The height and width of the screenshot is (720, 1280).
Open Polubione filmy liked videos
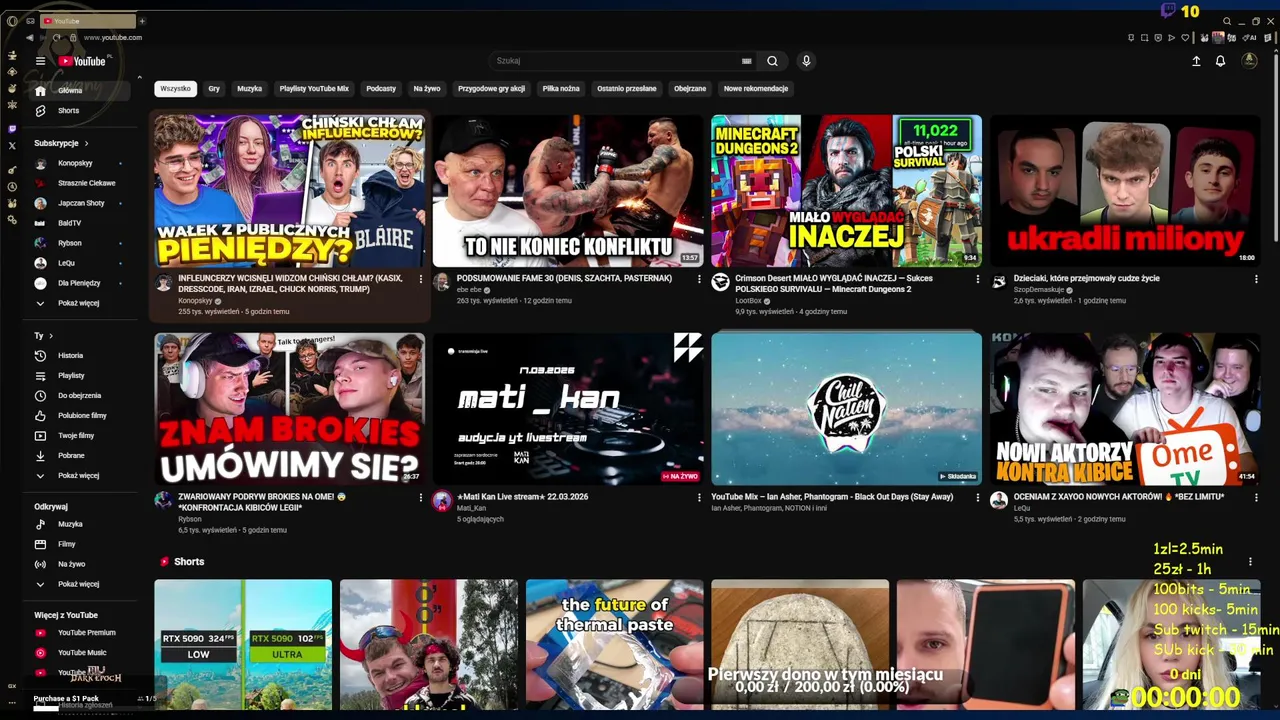click(x=80, y=416)
